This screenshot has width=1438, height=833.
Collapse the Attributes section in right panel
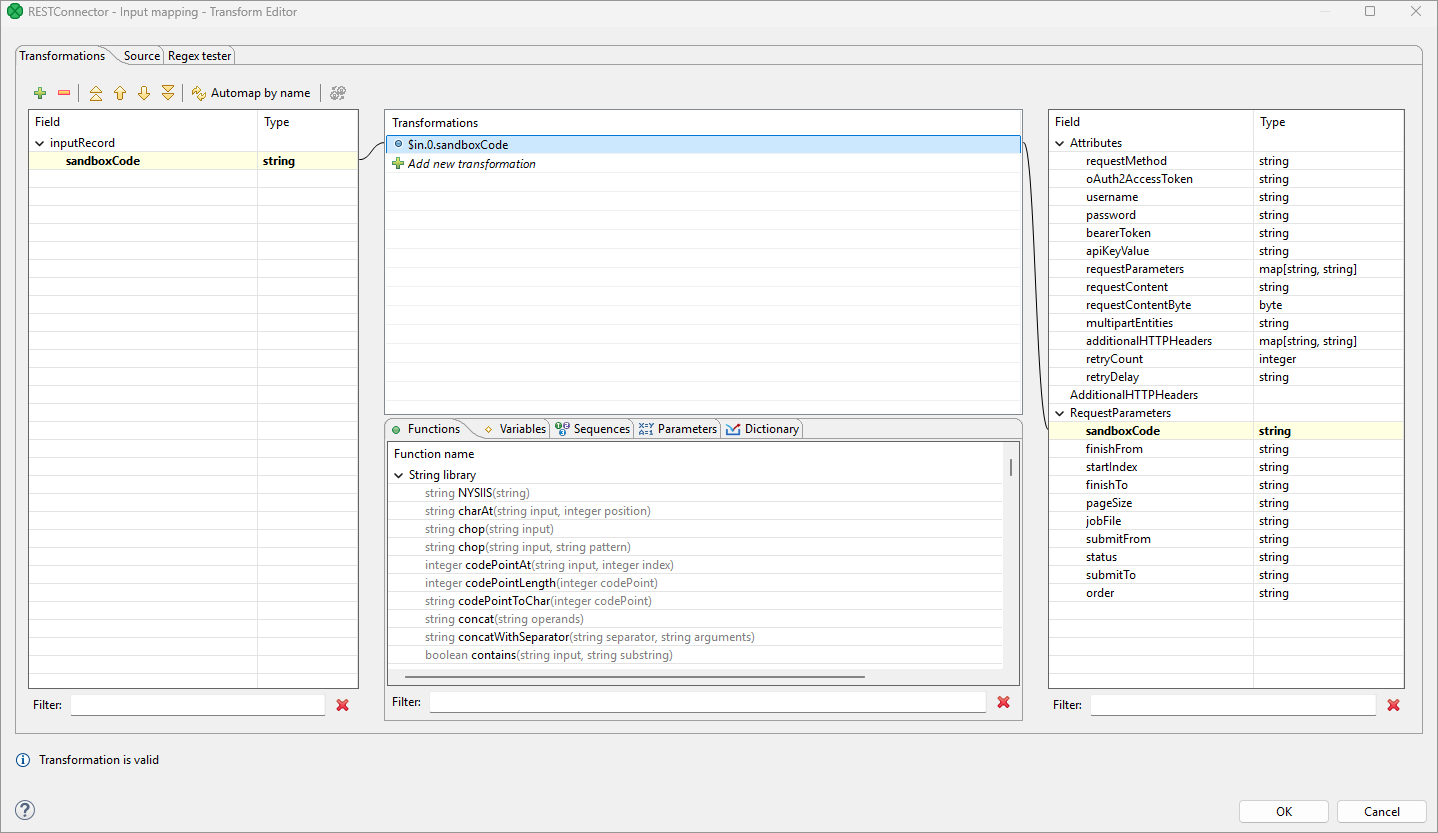(1058, 142)
